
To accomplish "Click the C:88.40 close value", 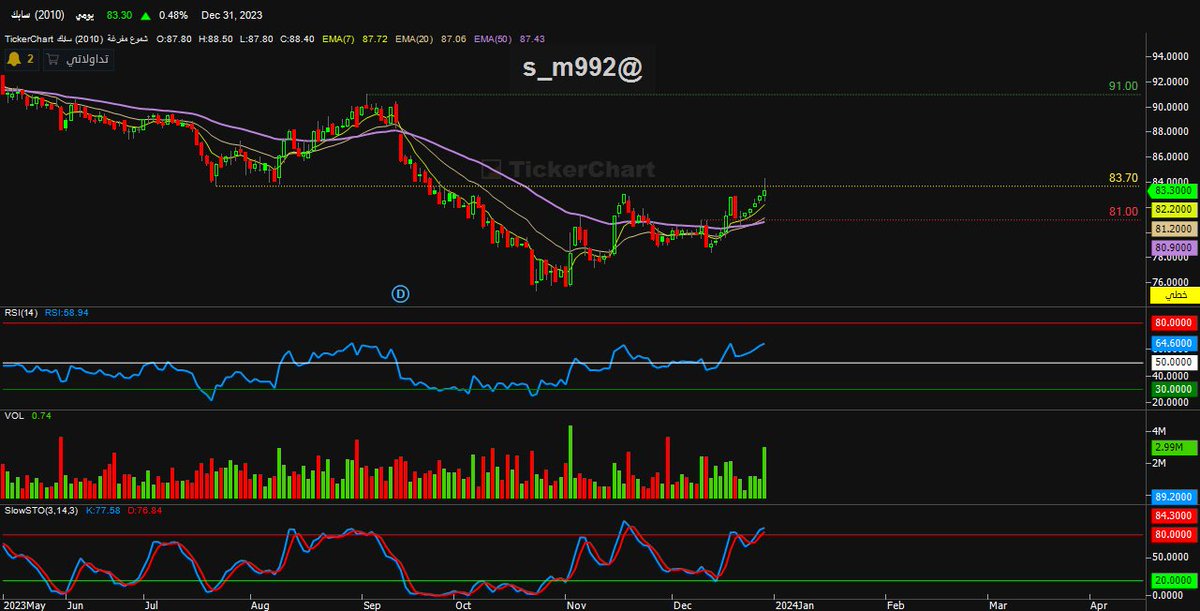I will pos(296,38).
